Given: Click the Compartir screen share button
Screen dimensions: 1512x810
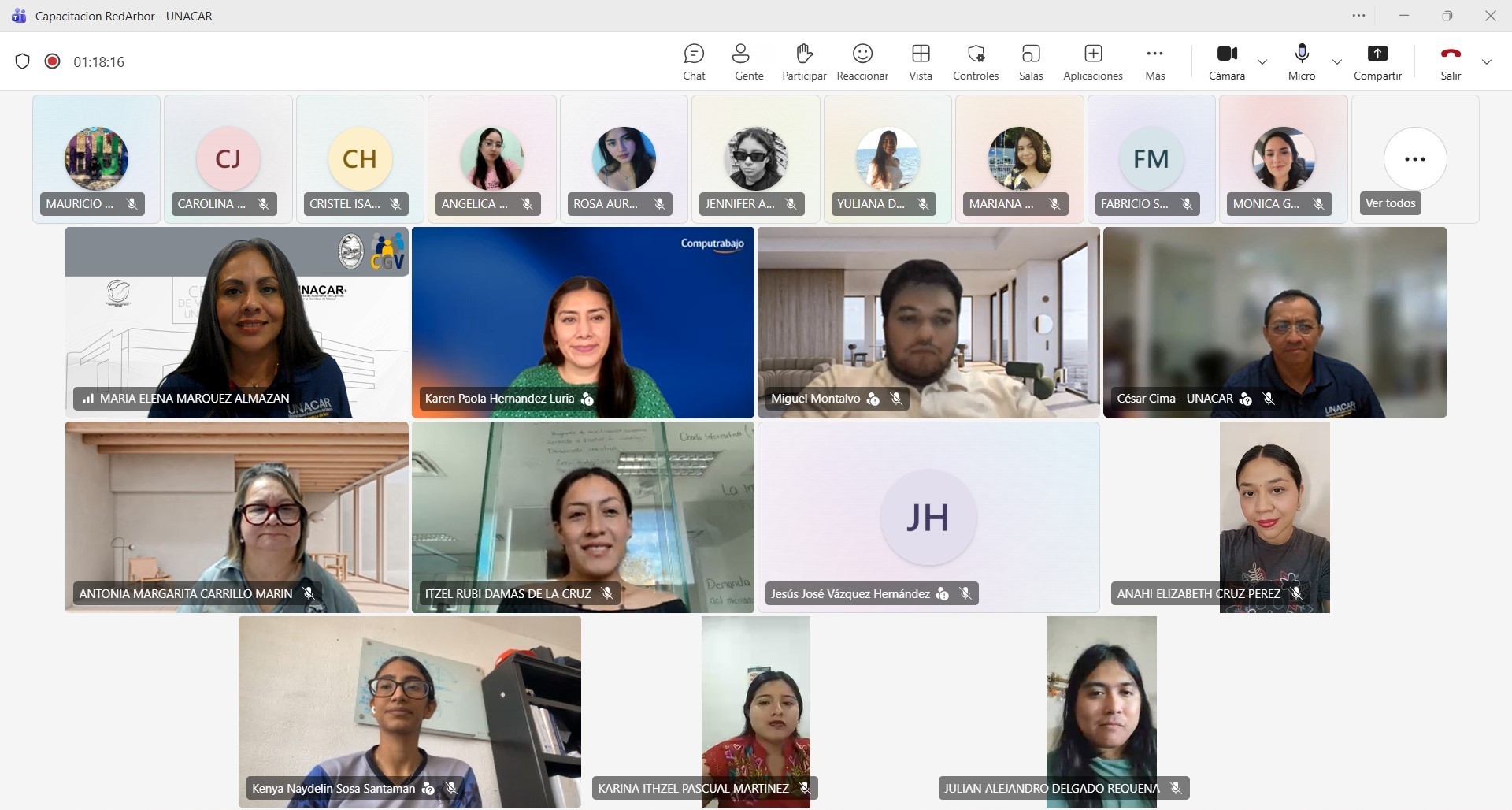Looking at the screenshot, I should click(1377, 61).
